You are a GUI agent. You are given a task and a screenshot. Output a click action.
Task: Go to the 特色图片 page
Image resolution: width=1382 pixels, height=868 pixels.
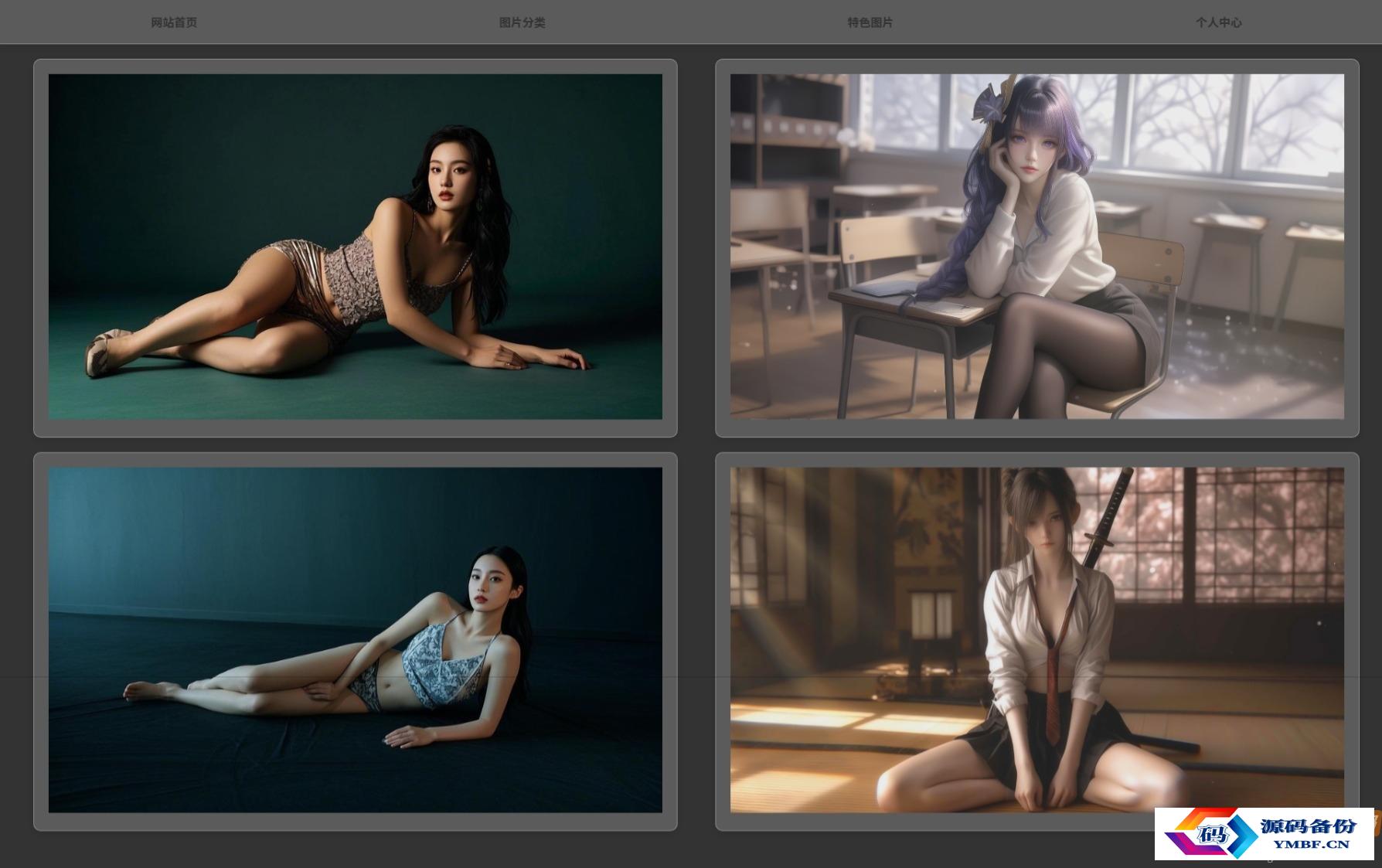click(870, 22)
